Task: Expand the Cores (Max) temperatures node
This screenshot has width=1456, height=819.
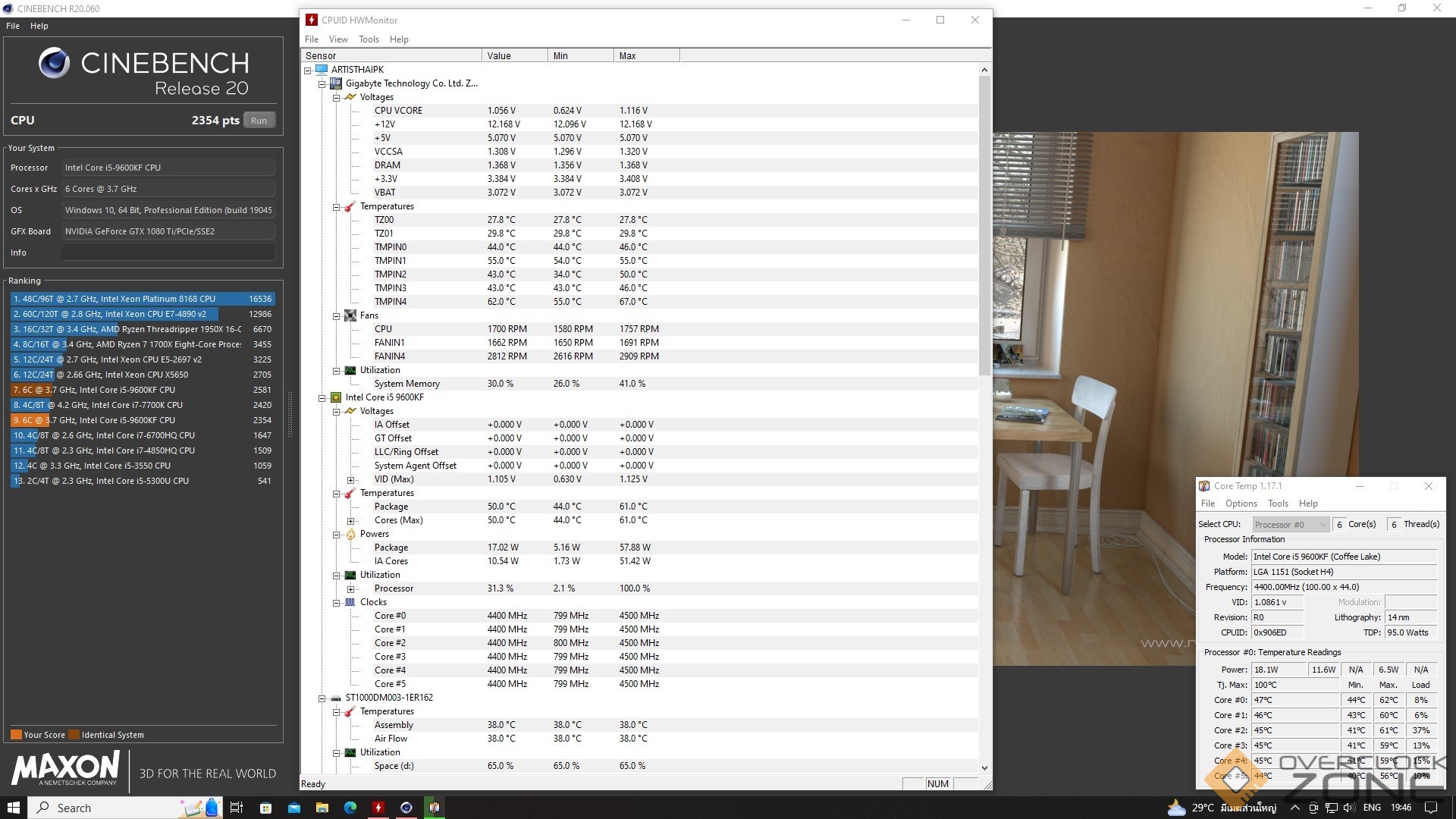Action: point(350,521)
